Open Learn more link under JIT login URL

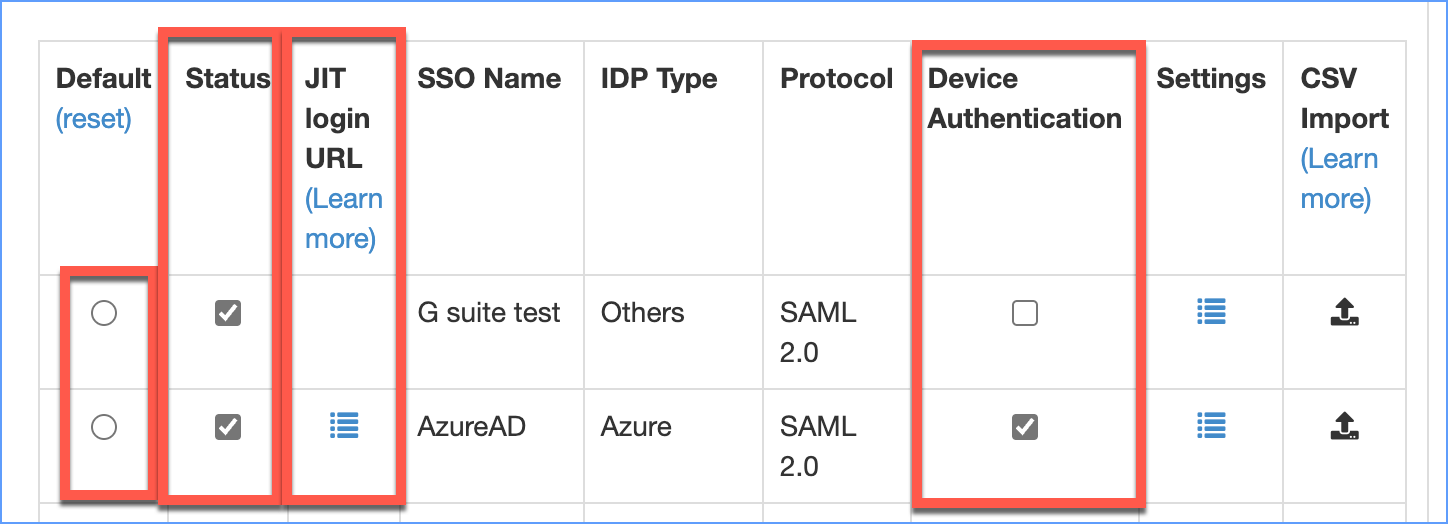(x=344, y=219)
